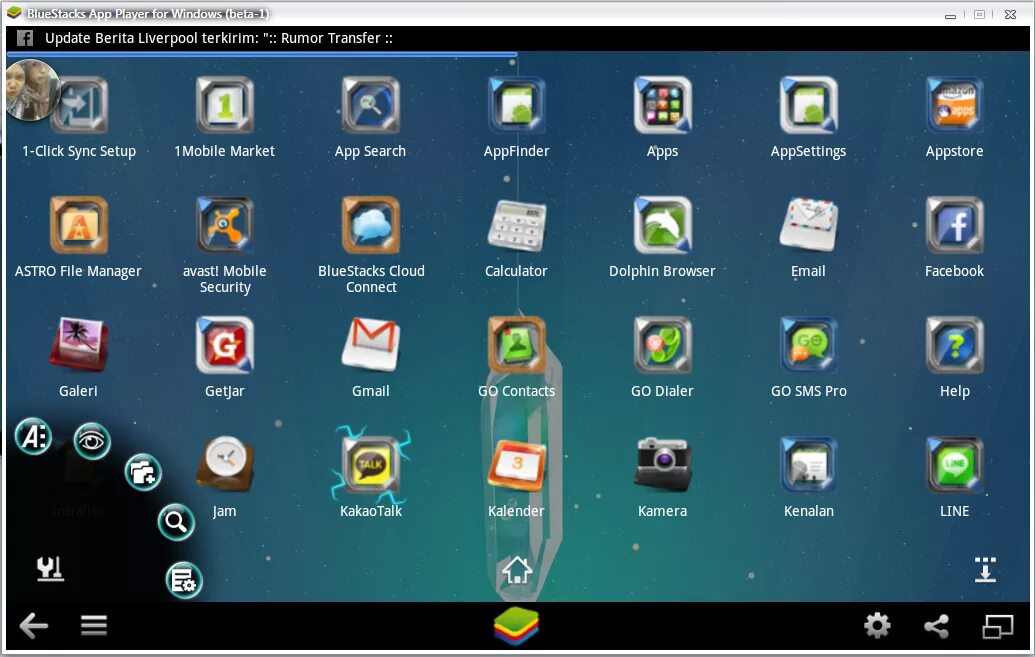Launch the LINE app
Screen dimensions: 1035x657
[x=954, y=464]
